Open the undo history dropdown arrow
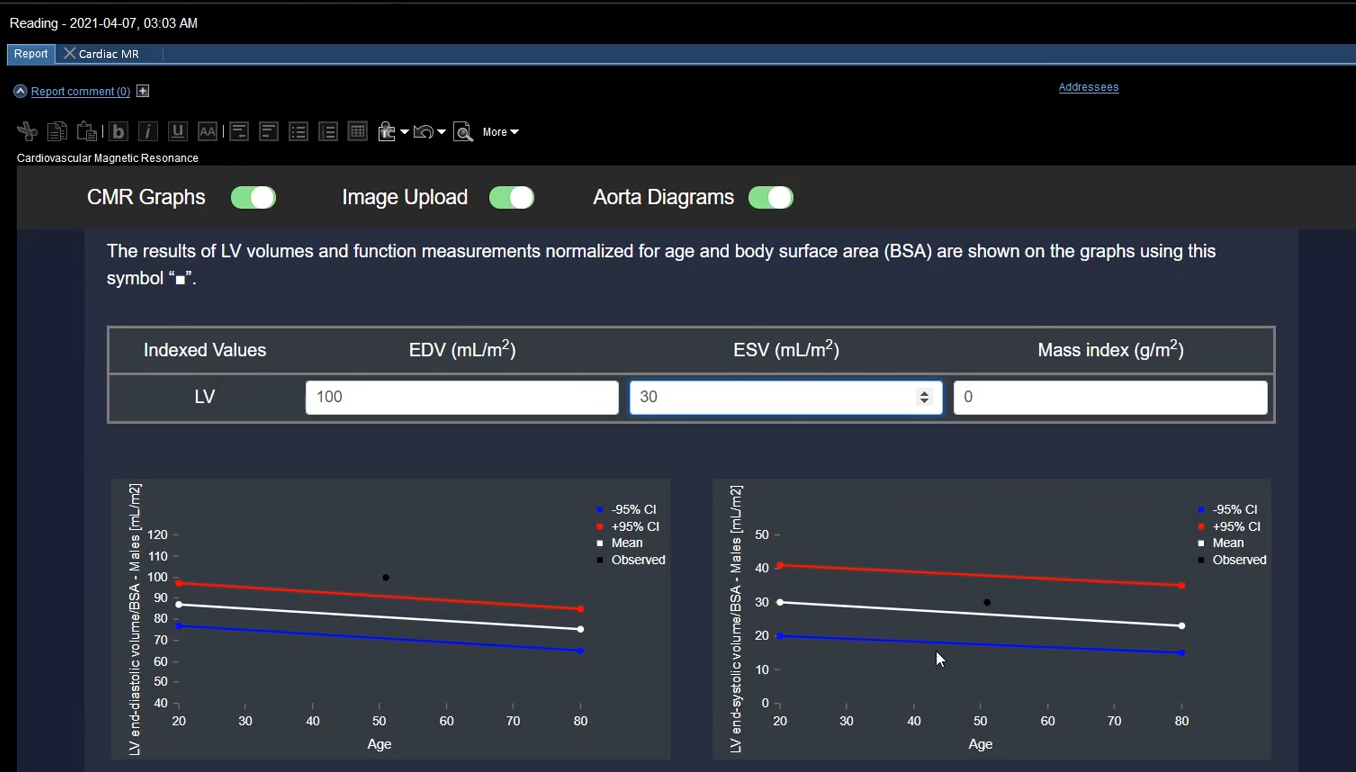The height and width of the screenshot is (772, 1356). pos(441,133)
